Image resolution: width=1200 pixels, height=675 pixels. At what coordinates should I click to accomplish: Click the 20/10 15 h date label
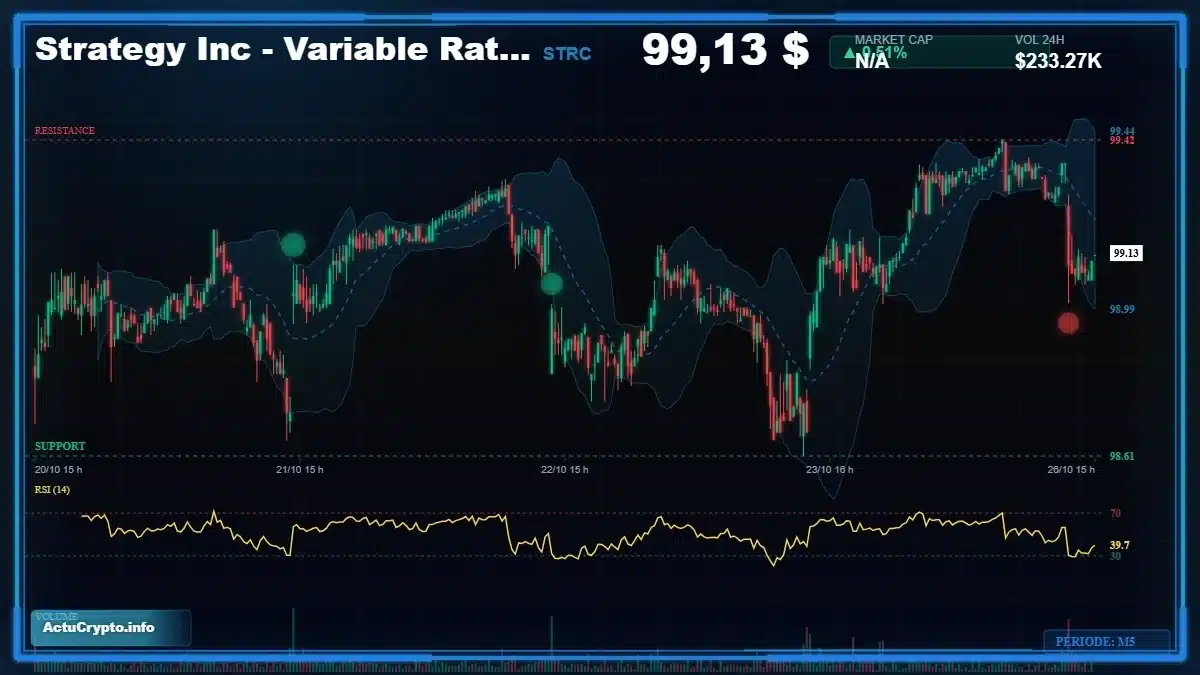click(58, 469)
